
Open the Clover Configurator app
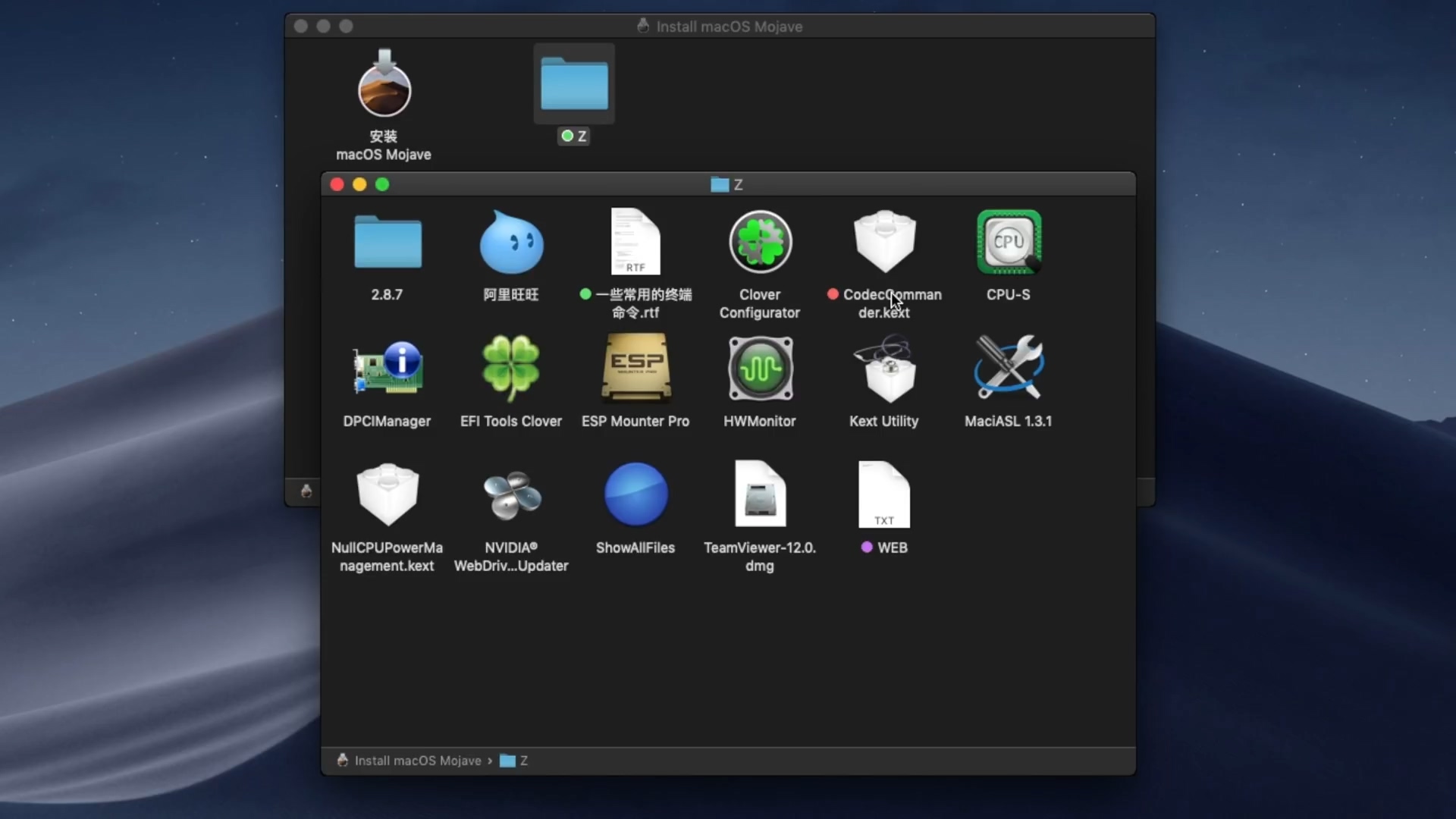point(760,243)
